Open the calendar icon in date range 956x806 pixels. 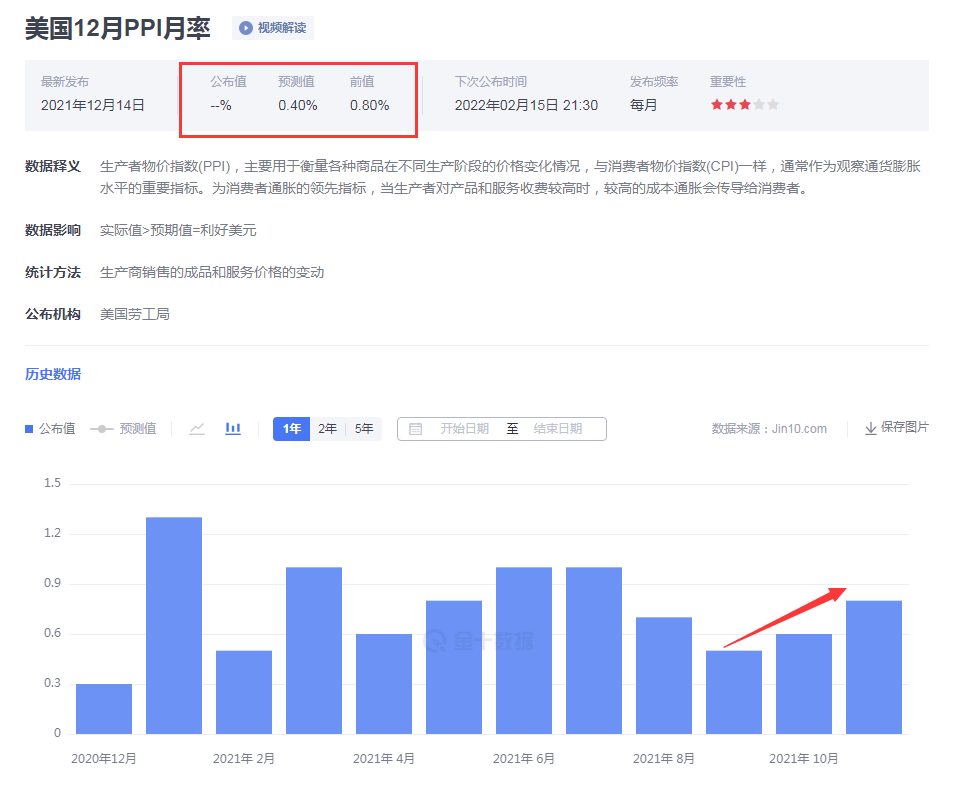tap(415, 429)
